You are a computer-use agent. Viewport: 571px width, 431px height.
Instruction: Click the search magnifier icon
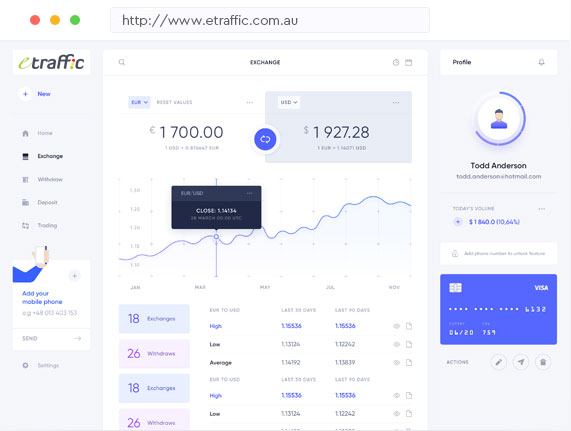122,62
